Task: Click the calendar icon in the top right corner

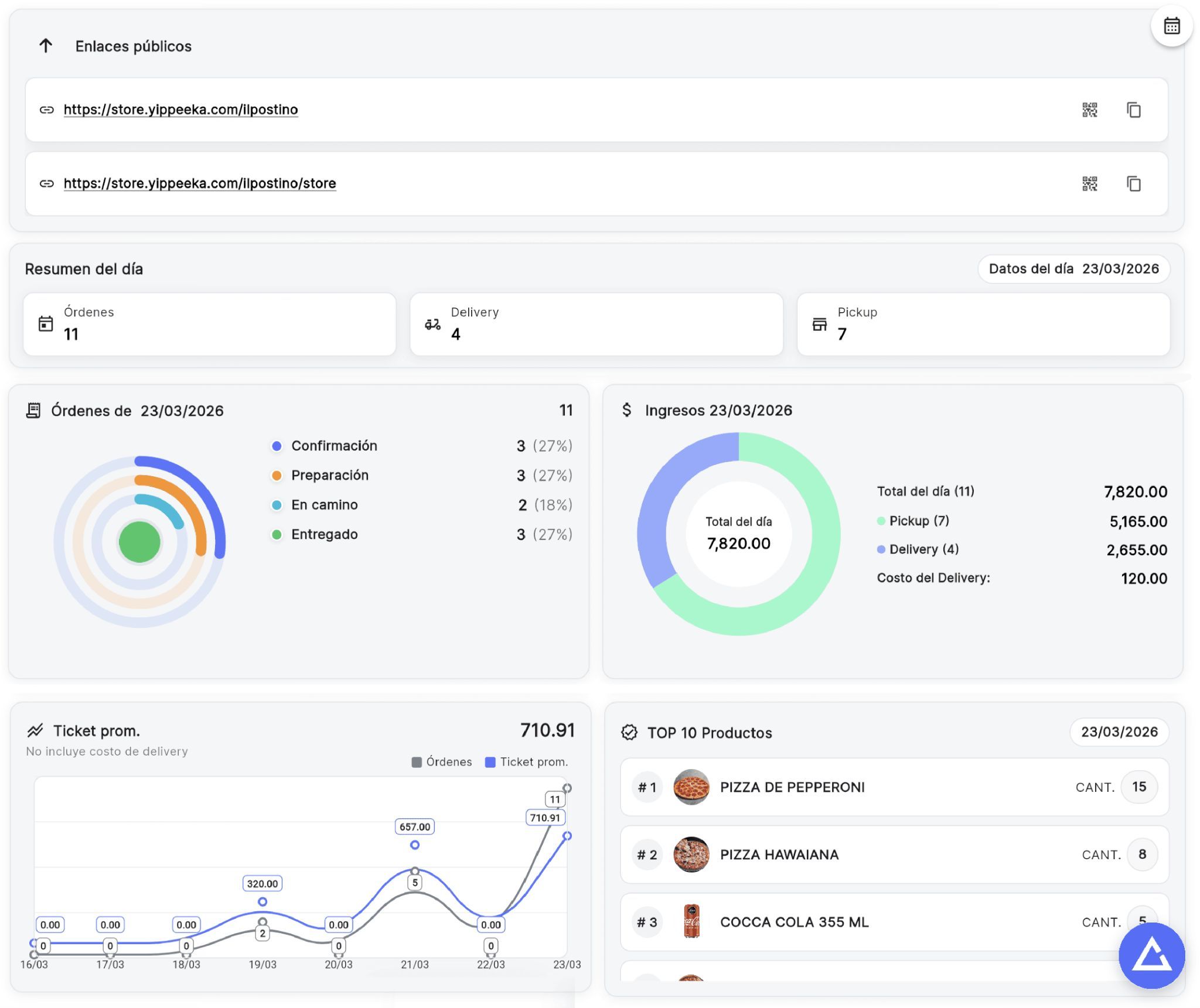Action: [x=1171, y=26]
